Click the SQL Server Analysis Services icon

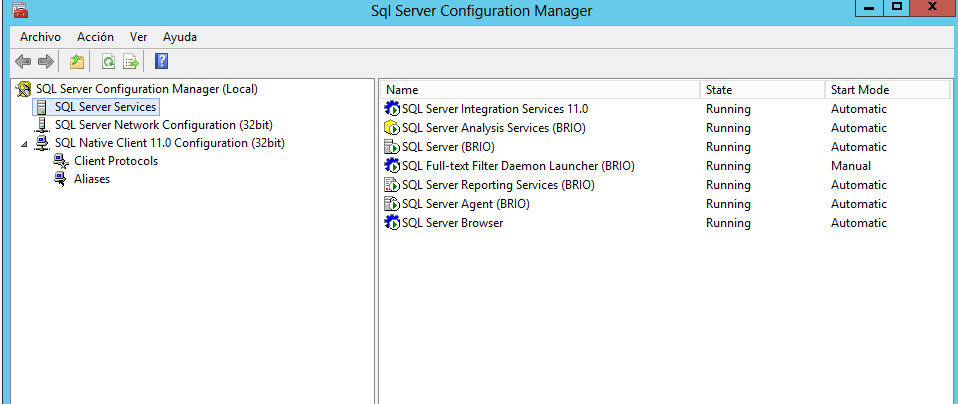392,128
